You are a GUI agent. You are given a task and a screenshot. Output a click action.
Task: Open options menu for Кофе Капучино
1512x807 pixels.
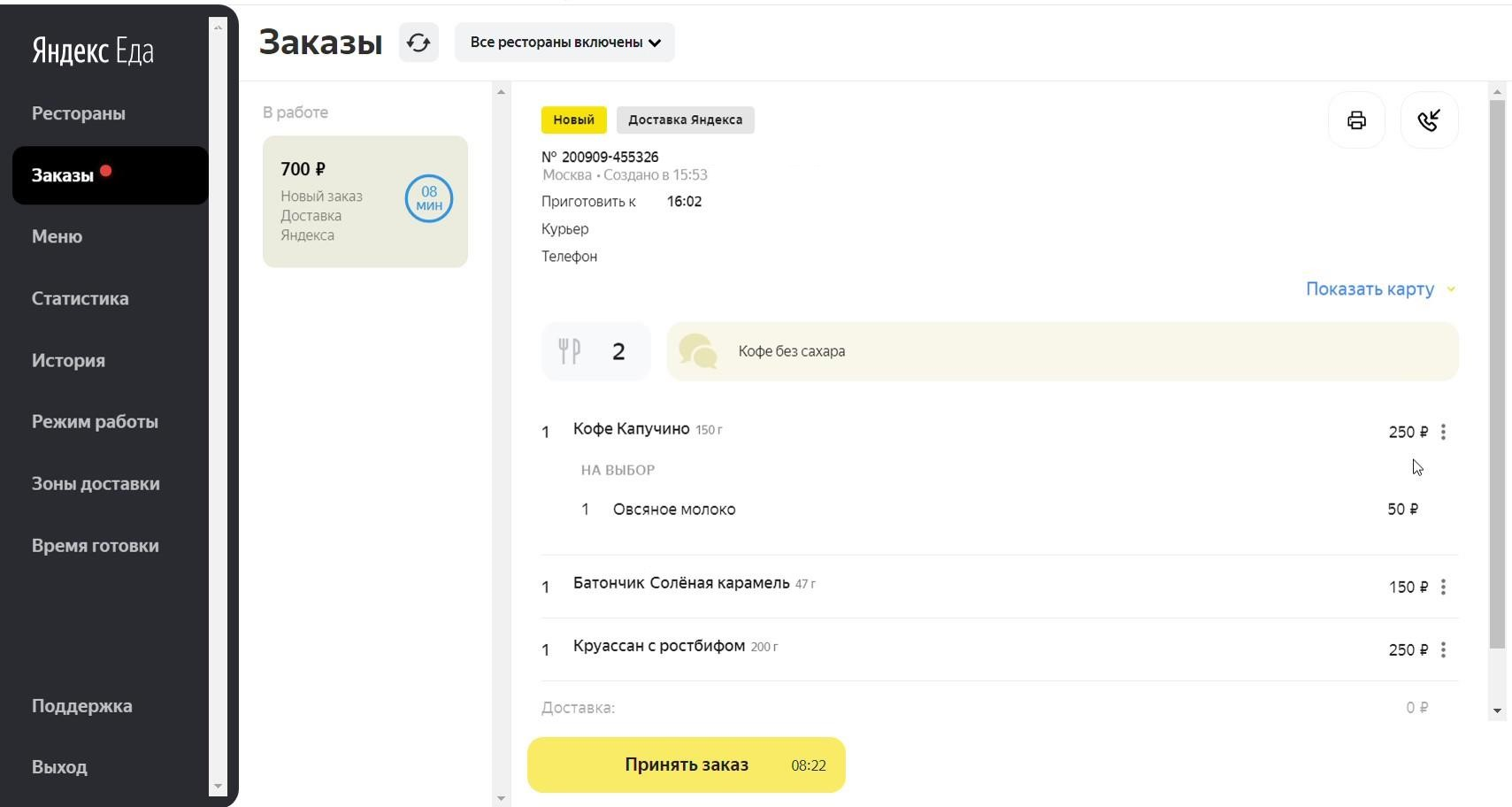pyautogui.click(x=1443, y=432)
